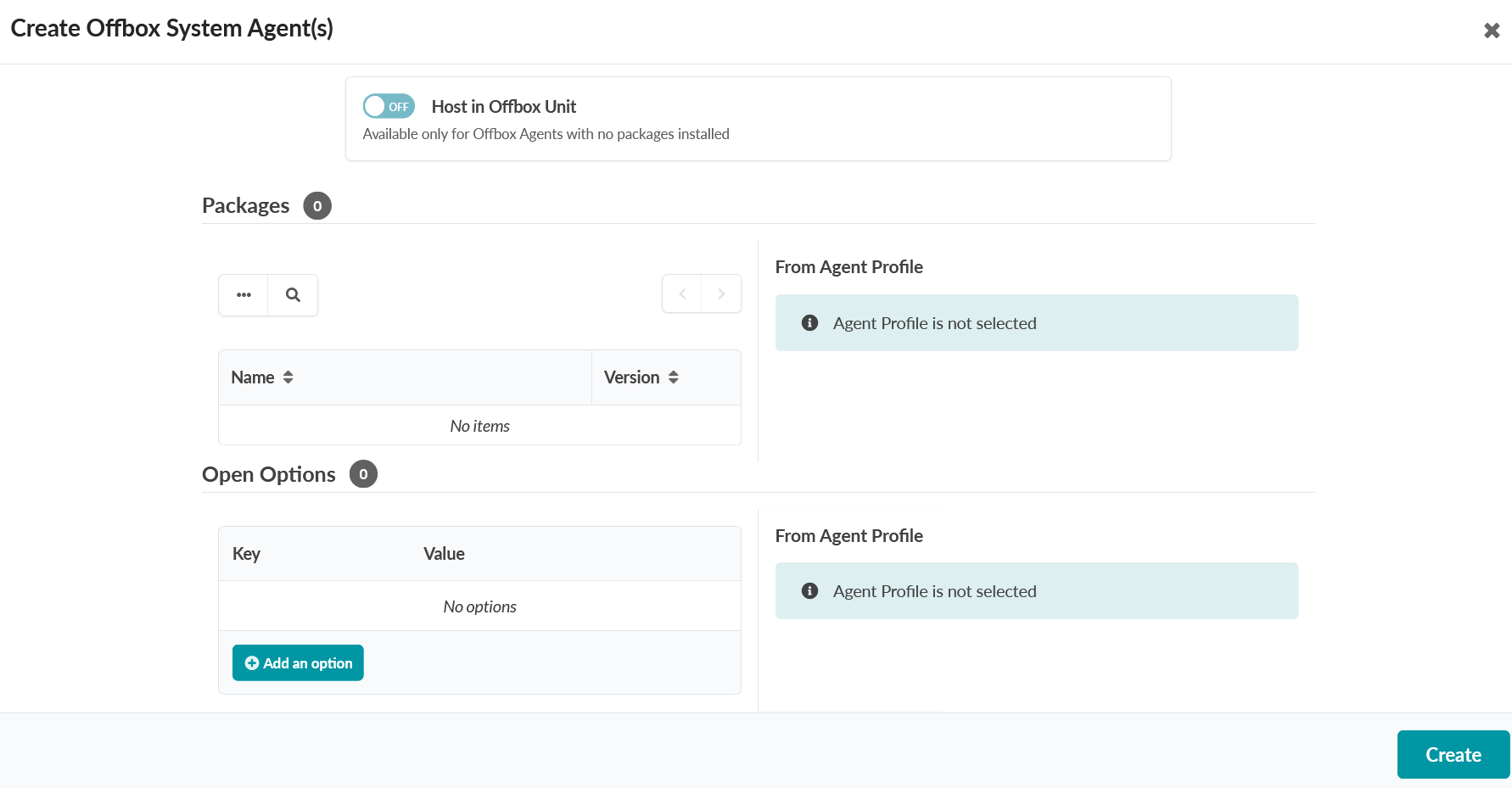Click the Packages count badge
1512x788 pixels.
pyautogui.click(x=317, y=206)
